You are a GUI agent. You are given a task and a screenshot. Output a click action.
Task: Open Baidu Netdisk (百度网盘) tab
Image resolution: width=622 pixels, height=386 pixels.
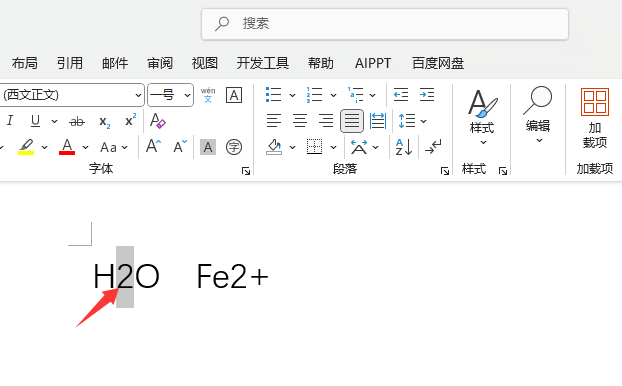coord(438,63)
